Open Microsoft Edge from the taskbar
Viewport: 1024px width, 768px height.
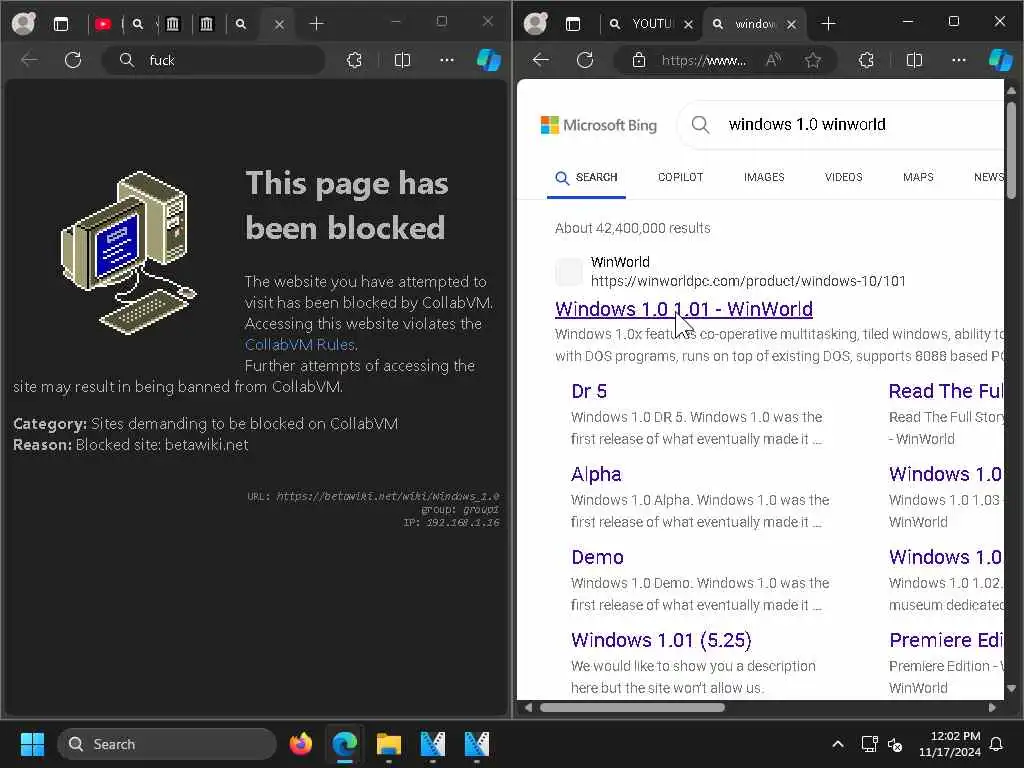(x=345, y=744)
